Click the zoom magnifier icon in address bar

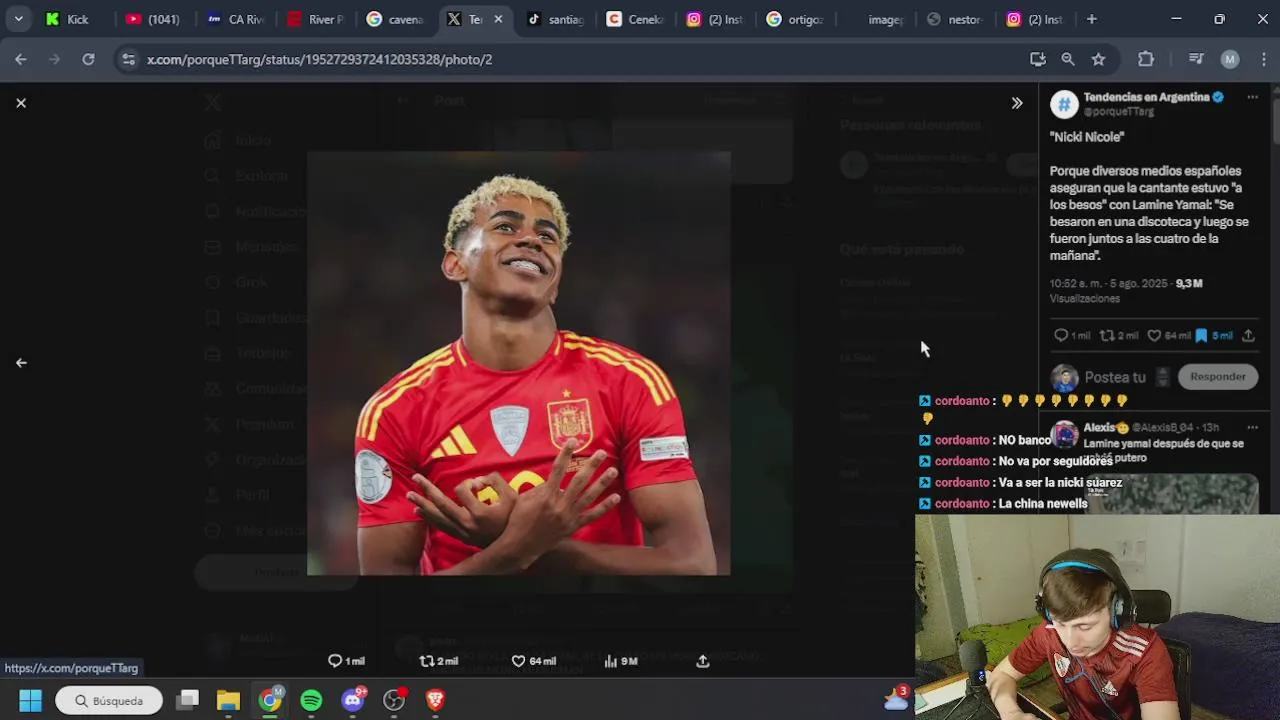point(1068,60)
